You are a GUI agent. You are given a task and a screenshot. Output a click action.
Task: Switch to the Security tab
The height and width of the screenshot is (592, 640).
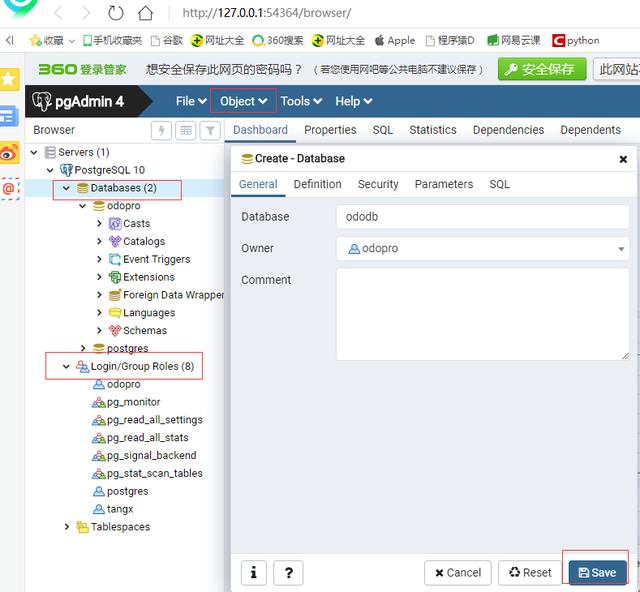[x=378, y=184]
